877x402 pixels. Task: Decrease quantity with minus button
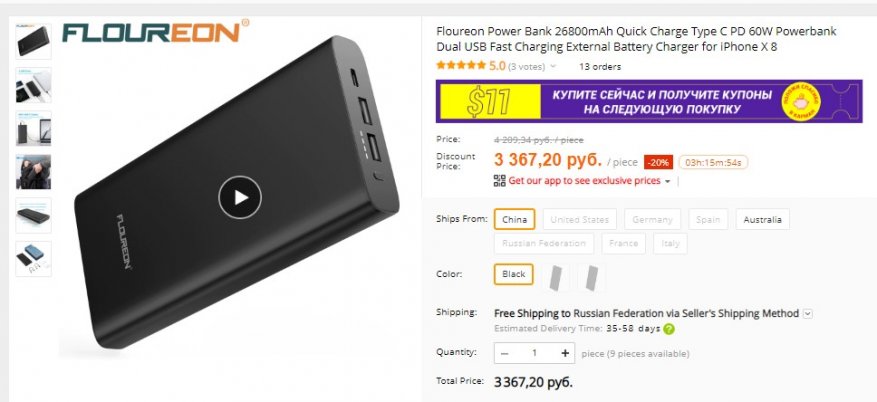click(x=504, y=353)
